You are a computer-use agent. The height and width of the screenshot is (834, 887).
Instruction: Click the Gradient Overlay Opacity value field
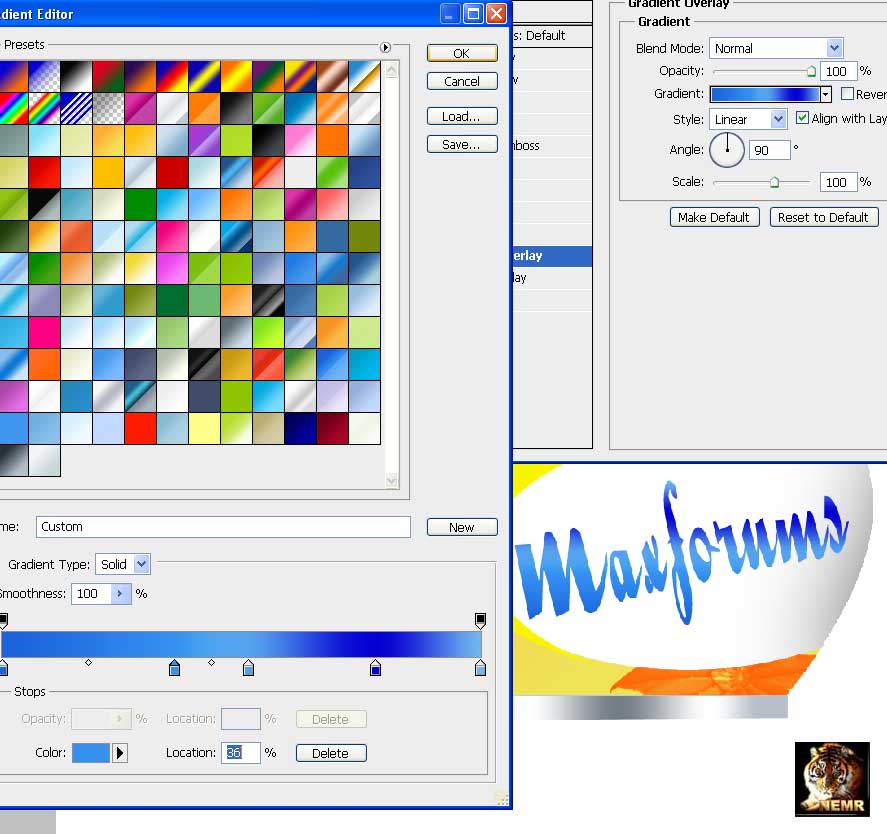click(838, 71)
